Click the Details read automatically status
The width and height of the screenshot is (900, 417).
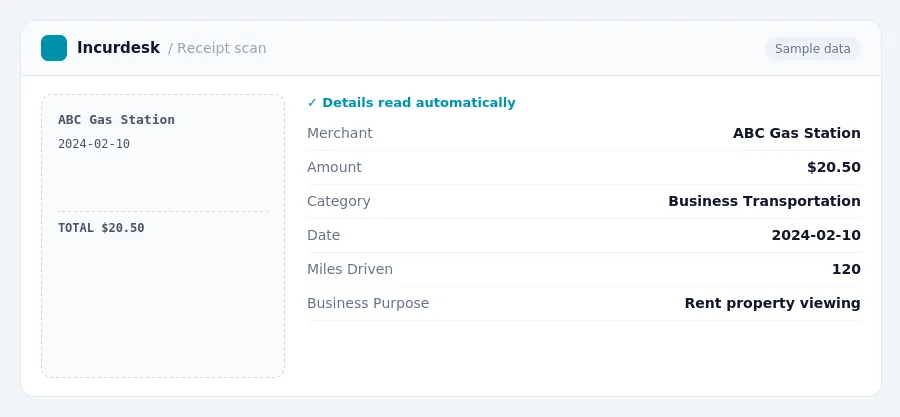coord(418,103)
